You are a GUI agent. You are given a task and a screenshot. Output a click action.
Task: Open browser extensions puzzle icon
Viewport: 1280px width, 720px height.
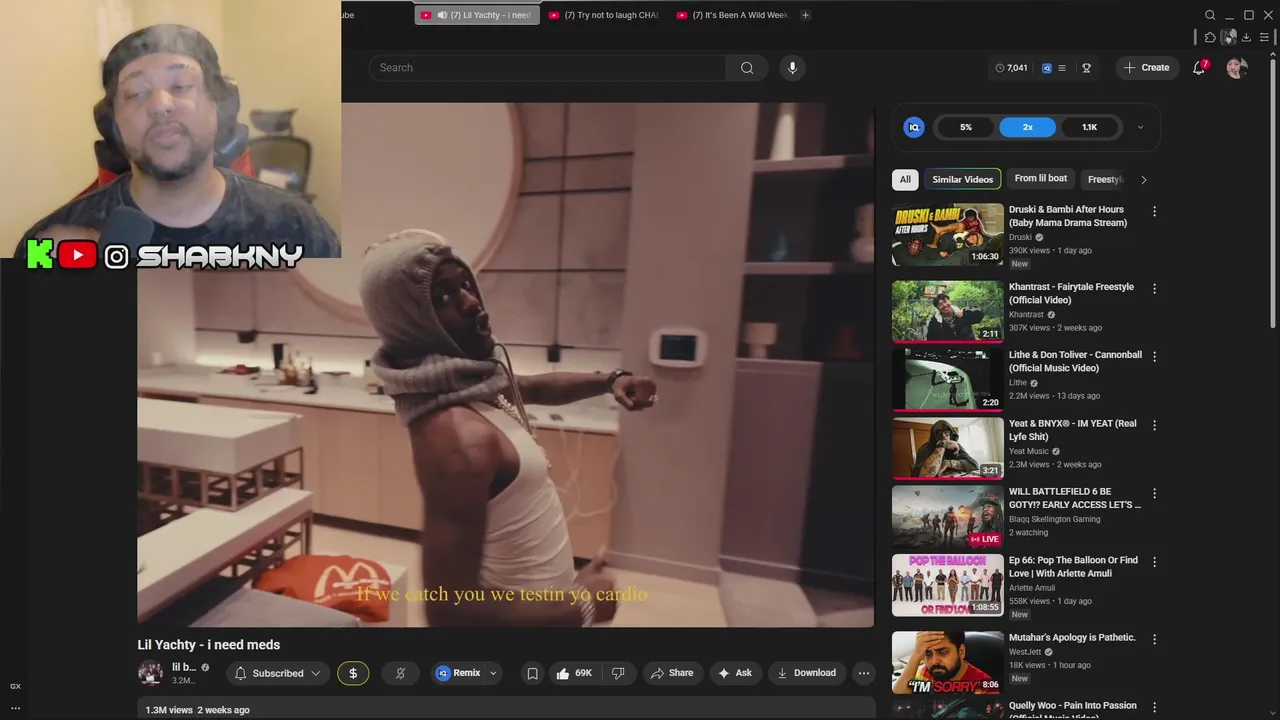pos(1210,37)
